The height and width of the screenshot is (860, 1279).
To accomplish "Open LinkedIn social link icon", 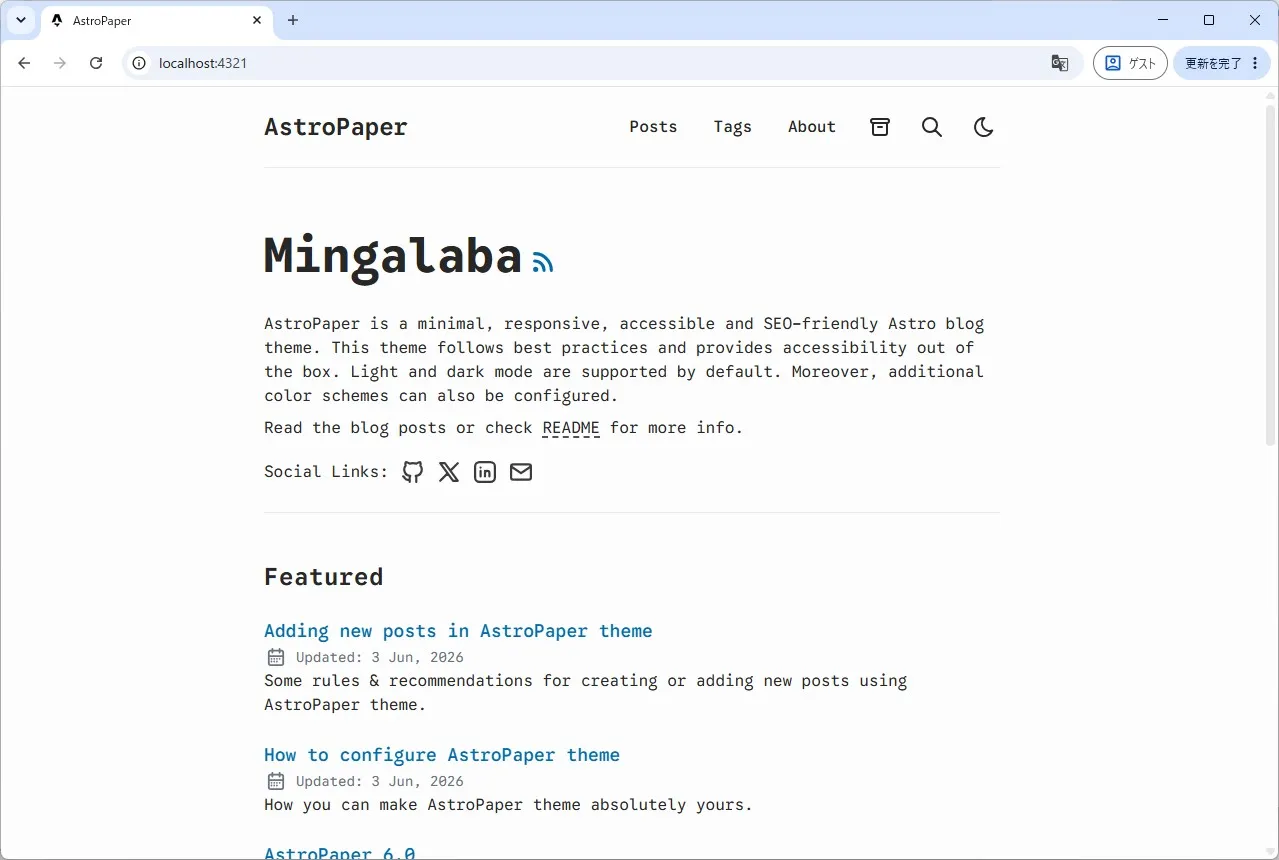I will [x=485, y=472].
